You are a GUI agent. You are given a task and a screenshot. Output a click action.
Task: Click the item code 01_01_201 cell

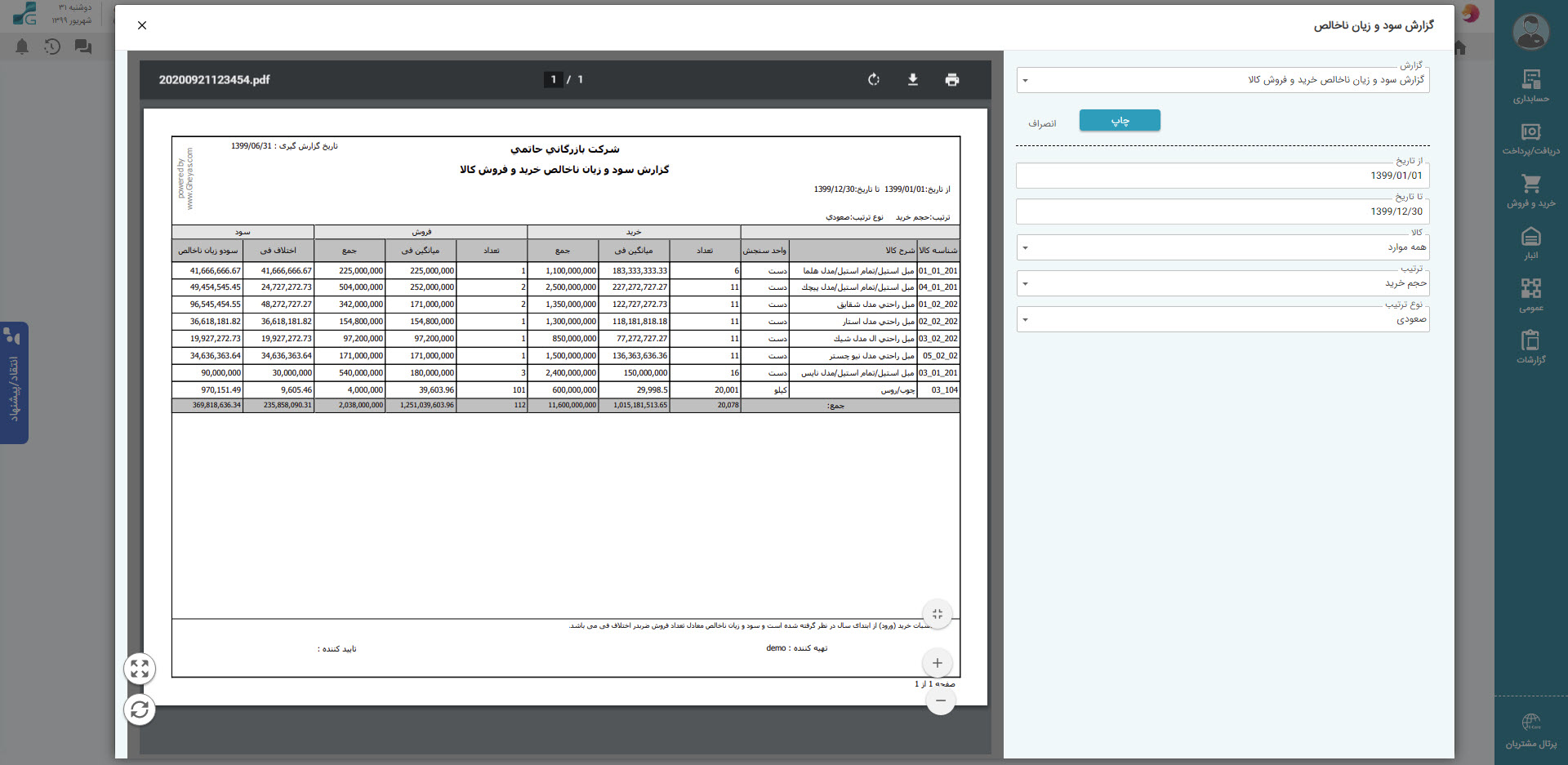938,271
